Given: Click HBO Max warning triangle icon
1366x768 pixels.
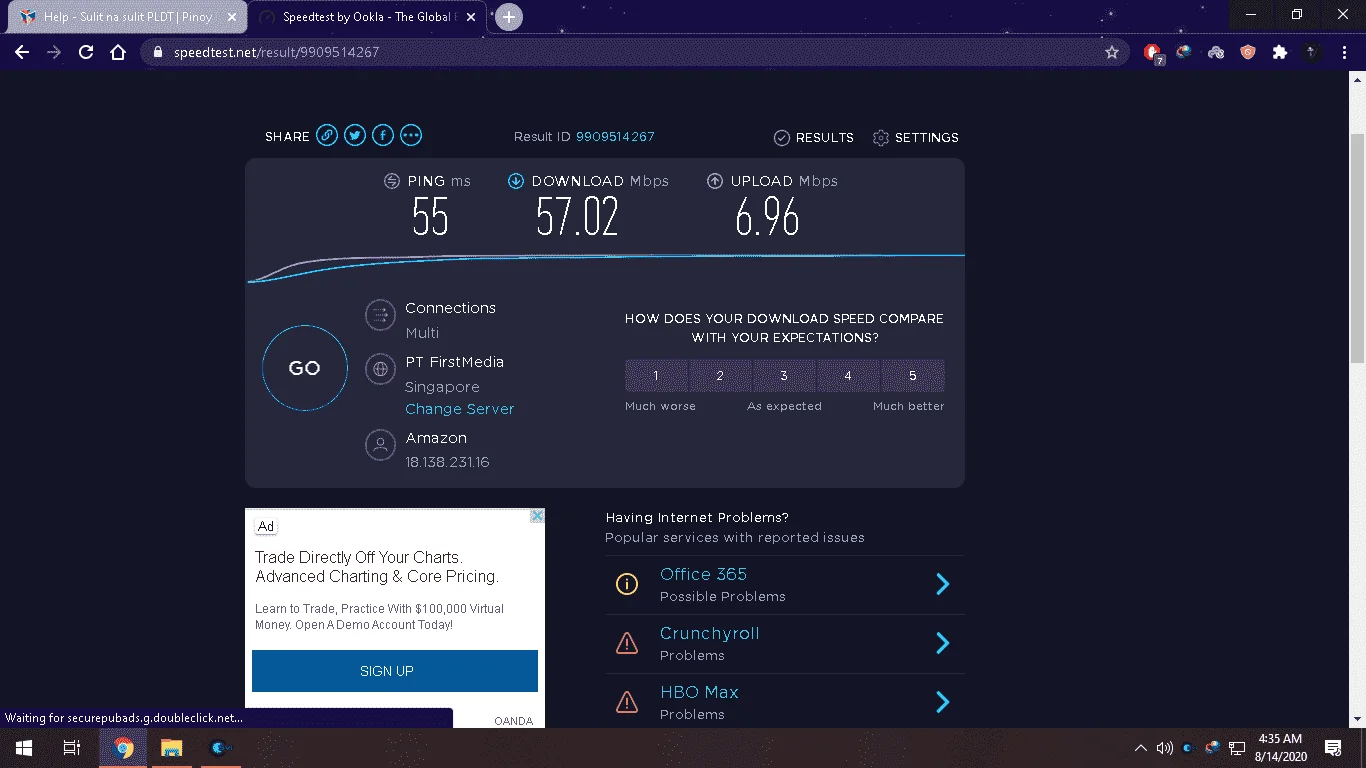Looking at the screenshot, I should point(627,702).
